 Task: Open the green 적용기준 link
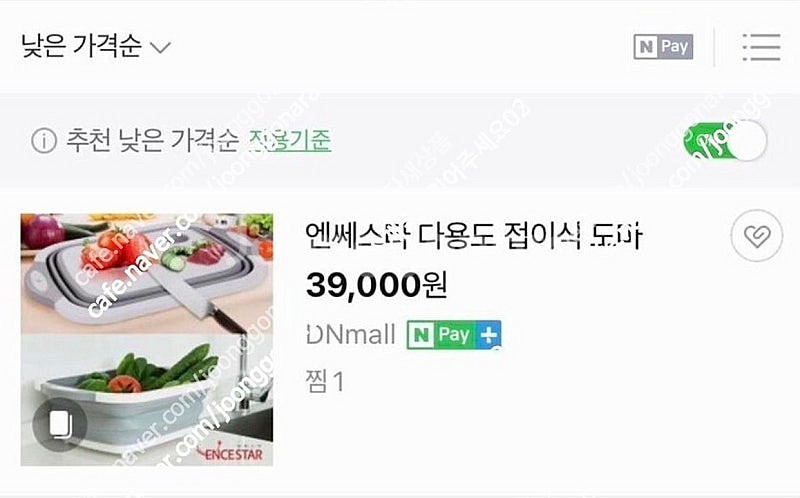tap(290, 140)
